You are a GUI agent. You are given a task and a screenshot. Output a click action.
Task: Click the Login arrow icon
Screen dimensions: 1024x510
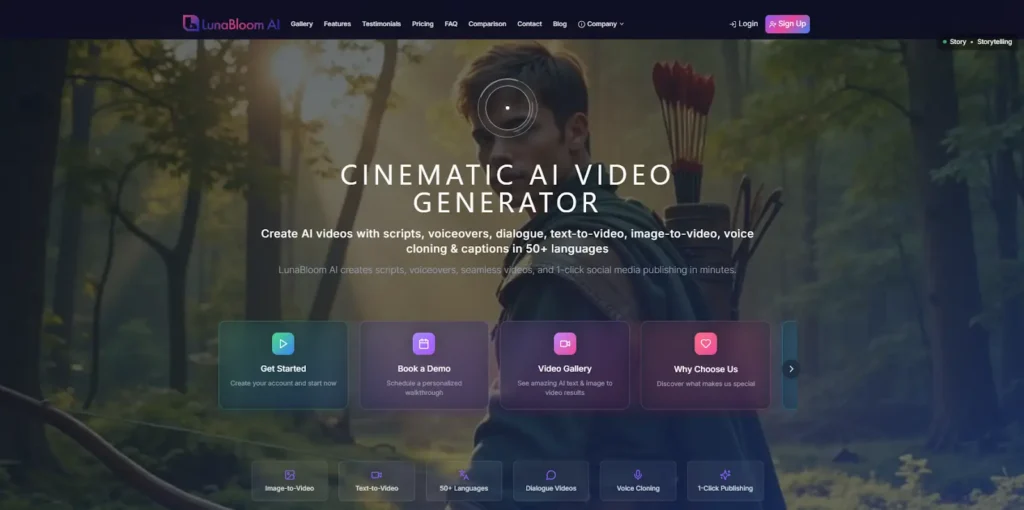coord(733,24)
